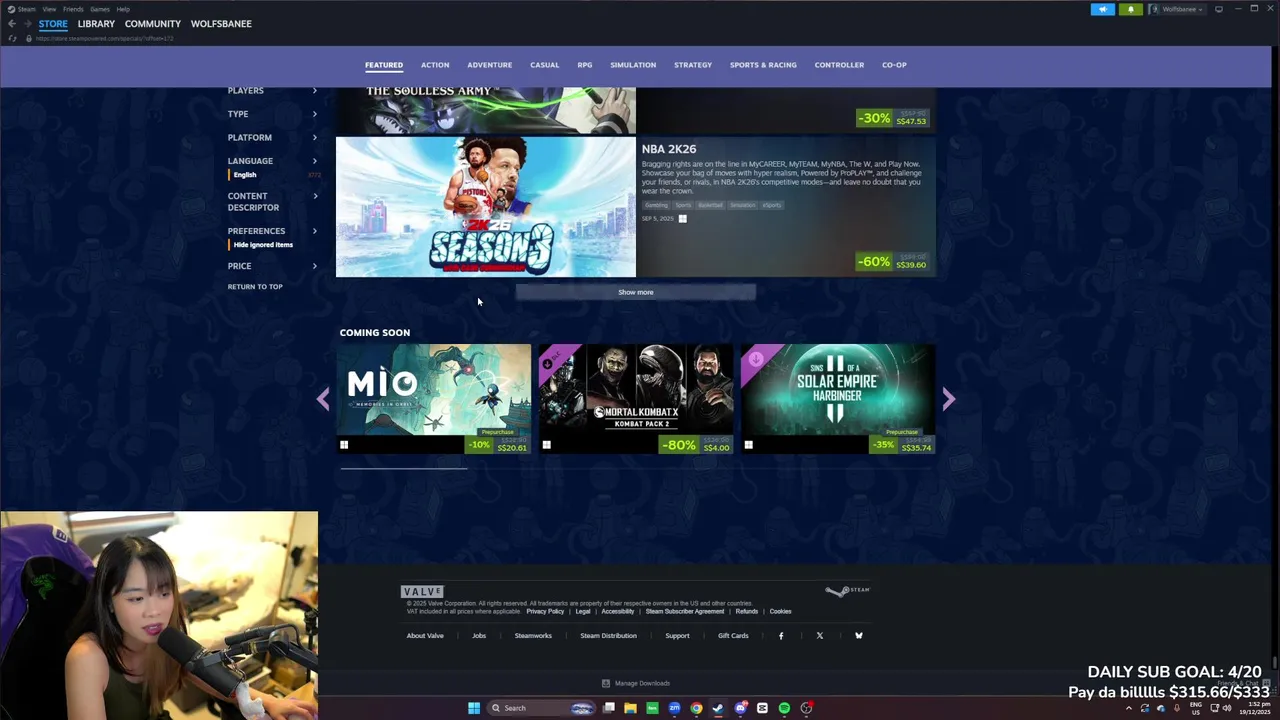1280x720 pixels.
Task: Open Zoom from the taskbar
Action: coord(674,708)
